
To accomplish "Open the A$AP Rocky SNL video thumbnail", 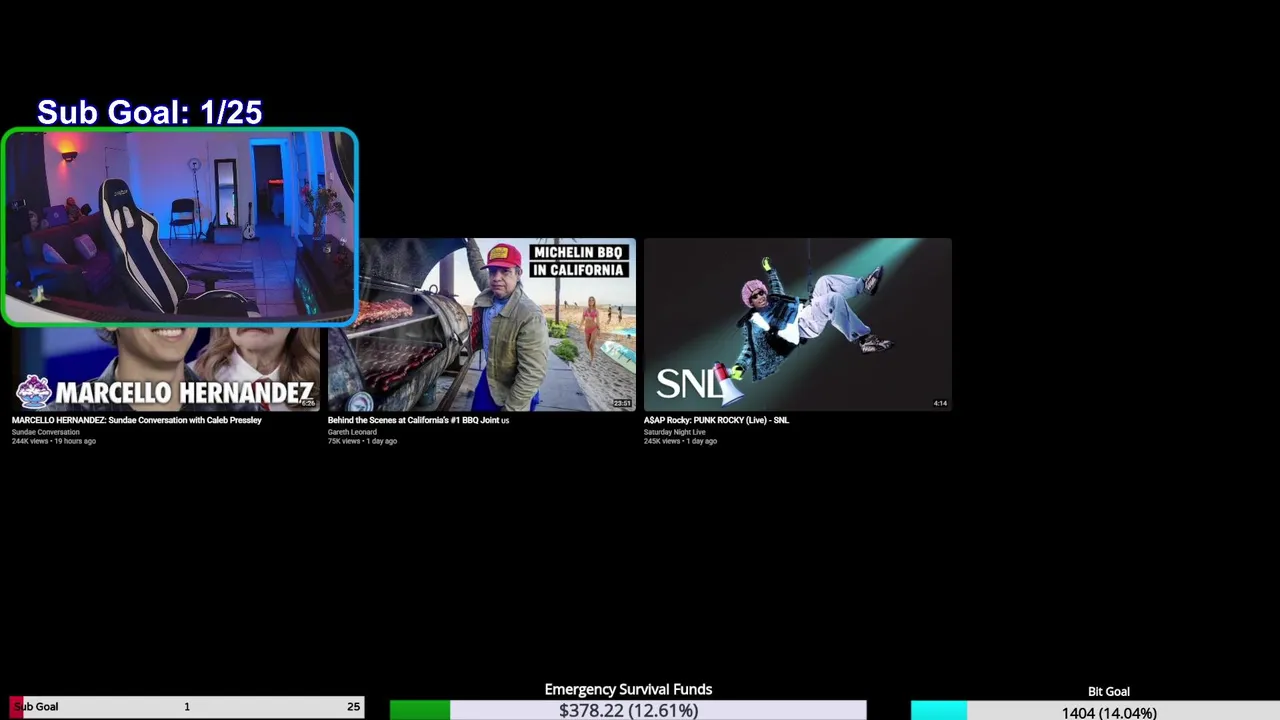I will pyautogui.click(x=798, y=324).
